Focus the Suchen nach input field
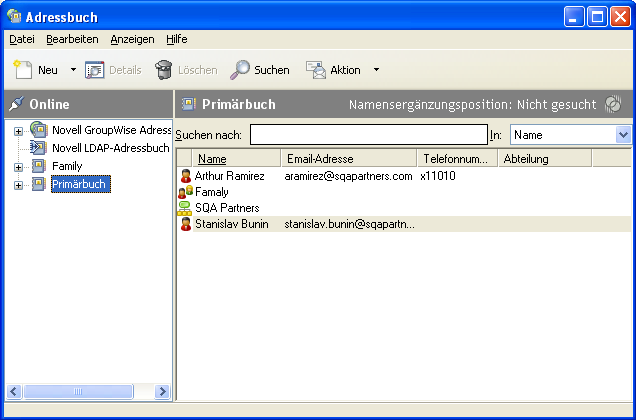 369,134
